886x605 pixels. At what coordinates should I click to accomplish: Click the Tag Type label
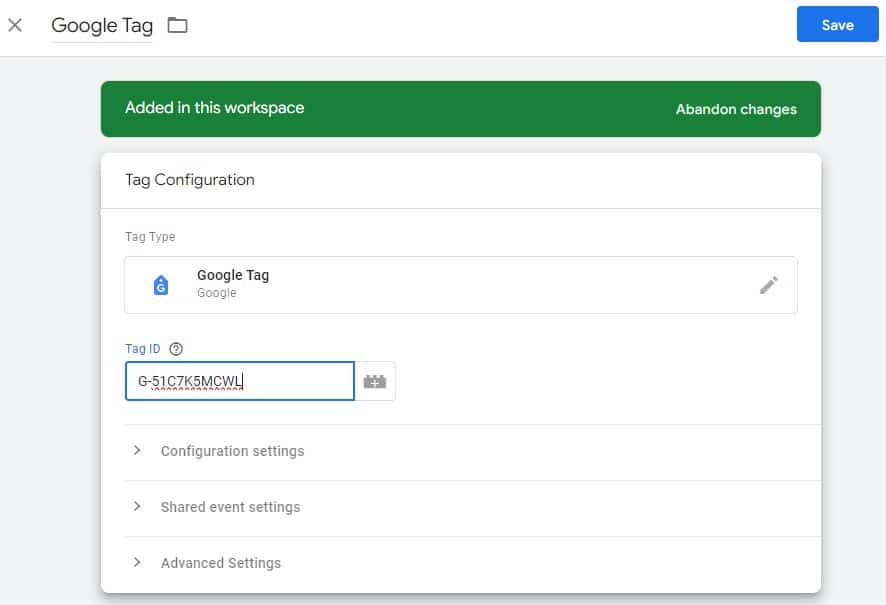coord(150,237)
